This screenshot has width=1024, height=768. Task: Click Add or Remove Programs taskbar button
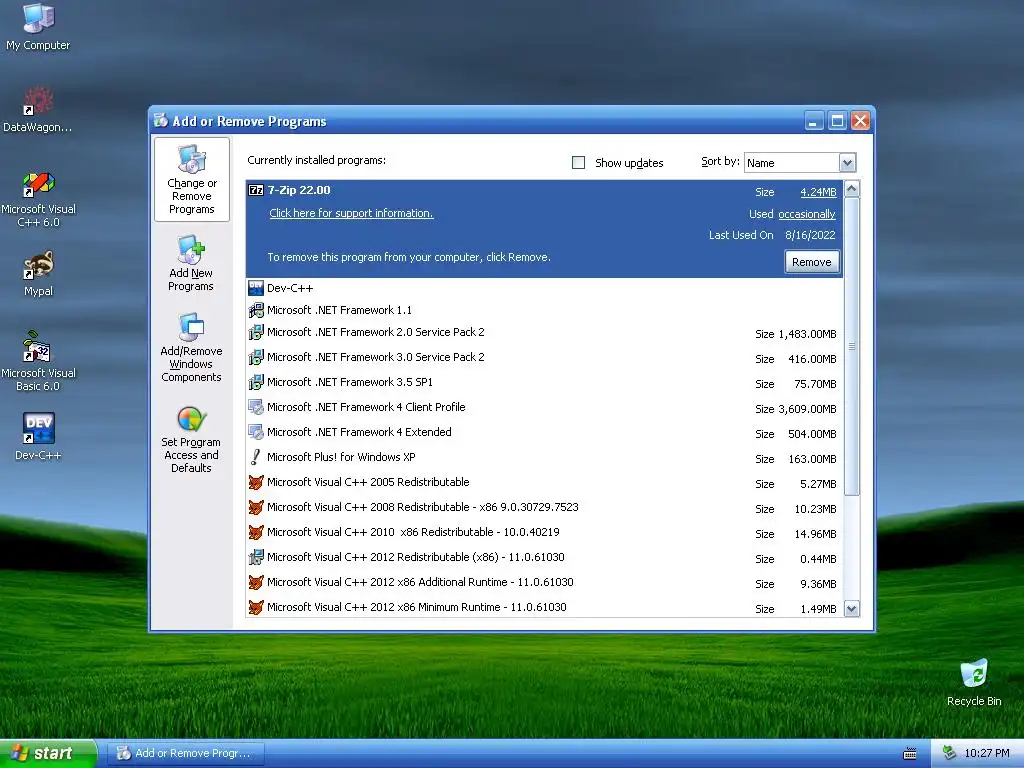pyautogui.click(x=185, y=754)
